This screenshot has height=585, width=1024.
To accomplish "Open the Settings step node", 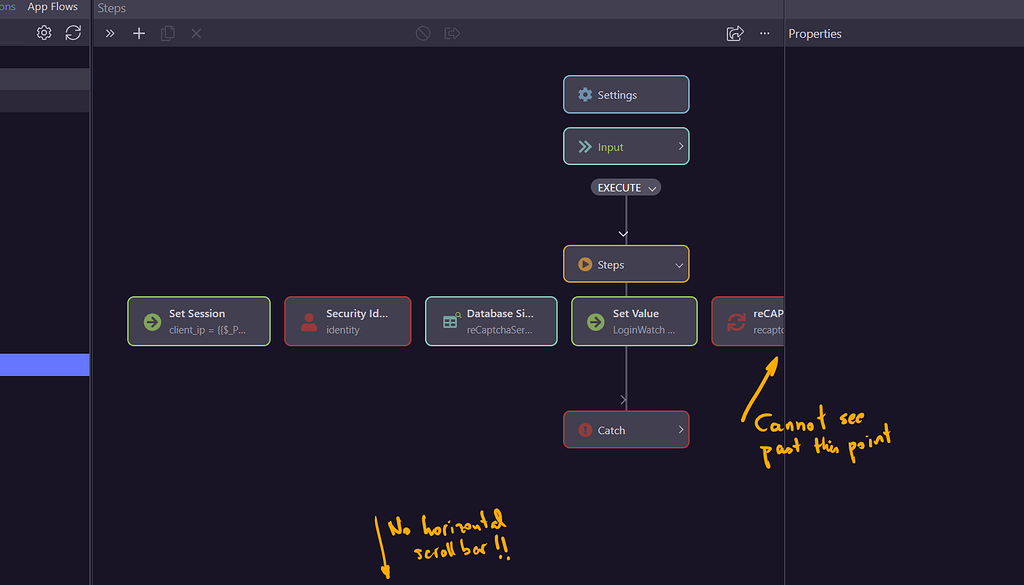I will [626, 94].
